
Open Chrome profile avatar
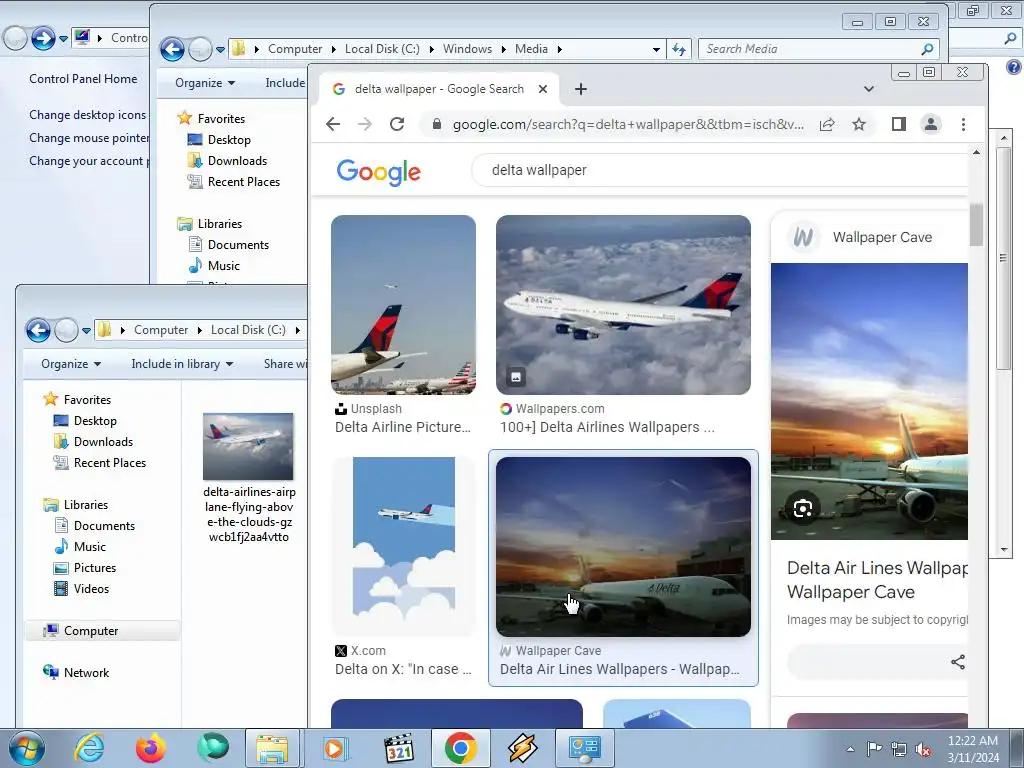931,124
